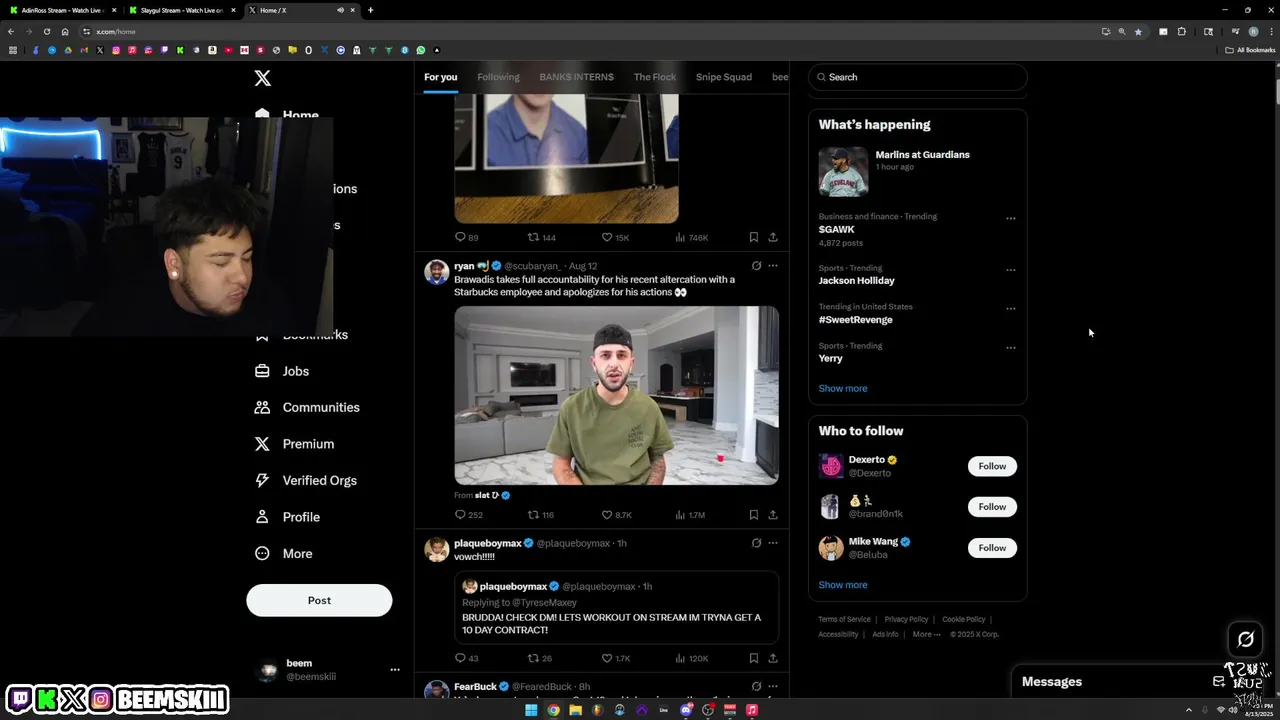1280x720 pixels.
Task: Open Communities in the sidebar
Action: coord(307,407)
